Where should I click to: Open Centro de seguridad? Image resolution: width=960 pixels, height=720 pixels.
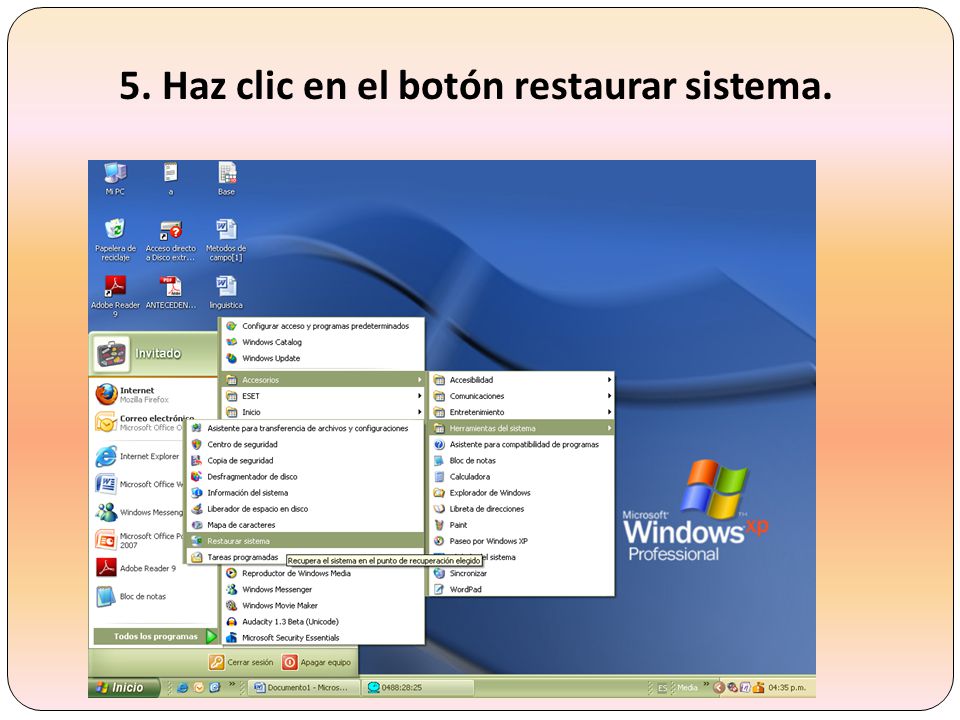click(305, 444)
